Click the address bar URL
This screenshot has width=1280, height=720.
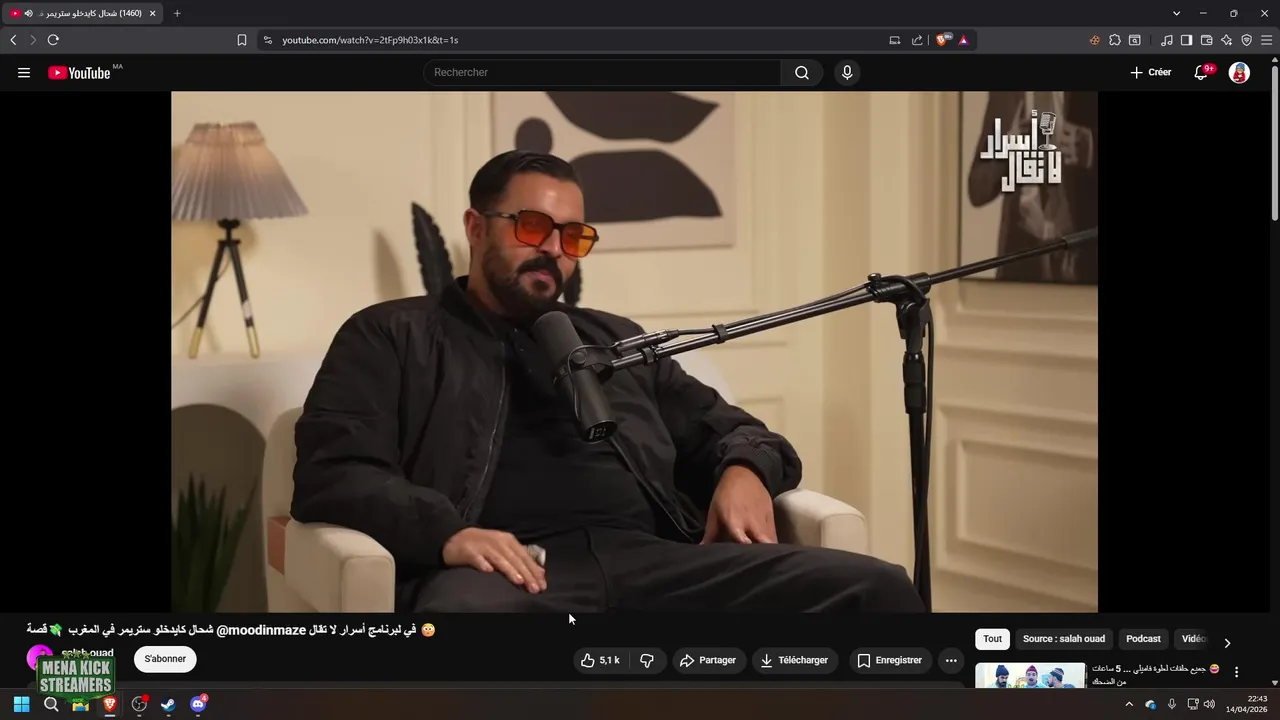coord(370,40)
